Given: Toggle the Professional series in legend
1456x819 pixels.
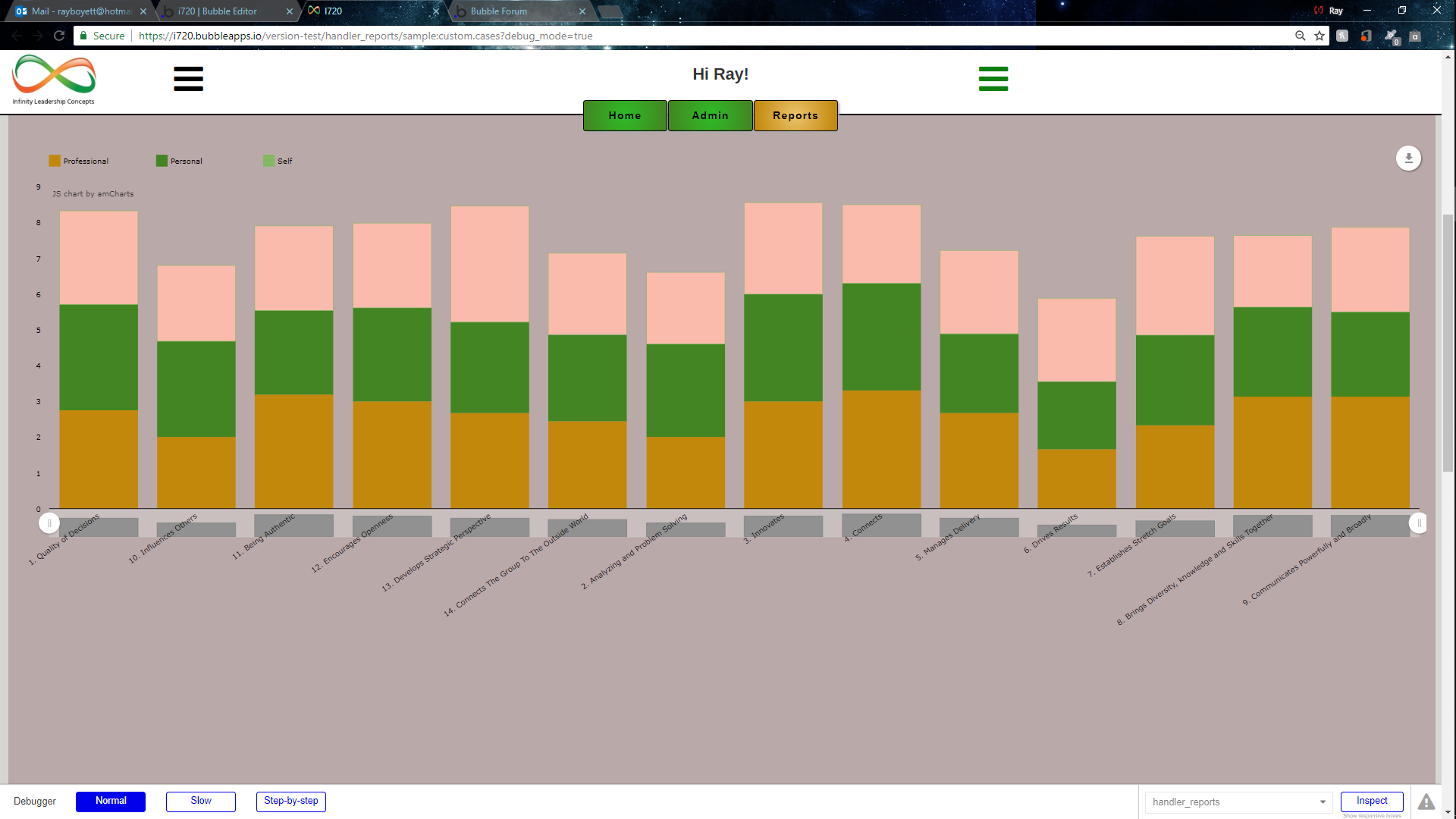Looking at the screenshot, I should (78, 161).
